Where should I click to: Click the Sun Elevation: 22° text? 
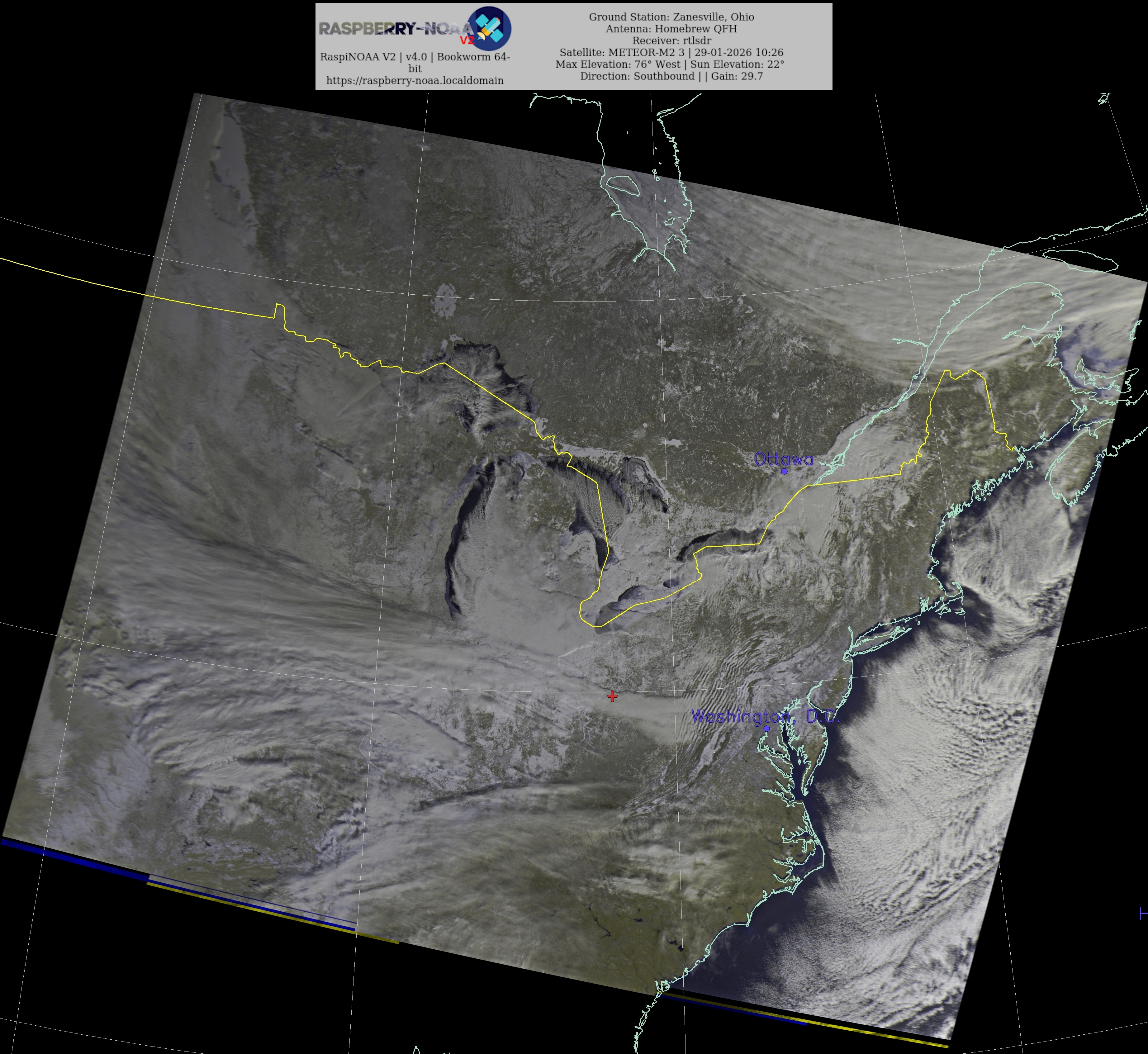[737, 64]
